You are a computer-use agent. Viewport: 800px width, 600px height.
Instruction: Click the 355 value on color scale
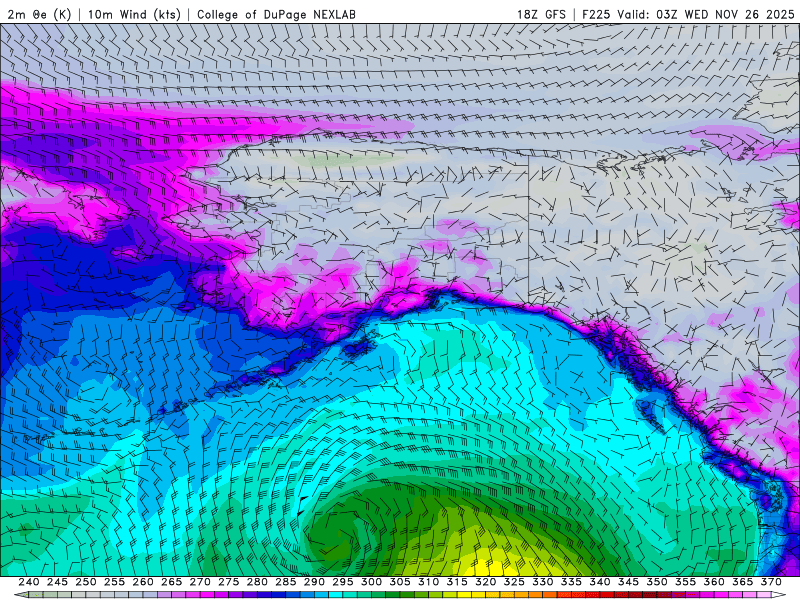[x=686, y=582]
